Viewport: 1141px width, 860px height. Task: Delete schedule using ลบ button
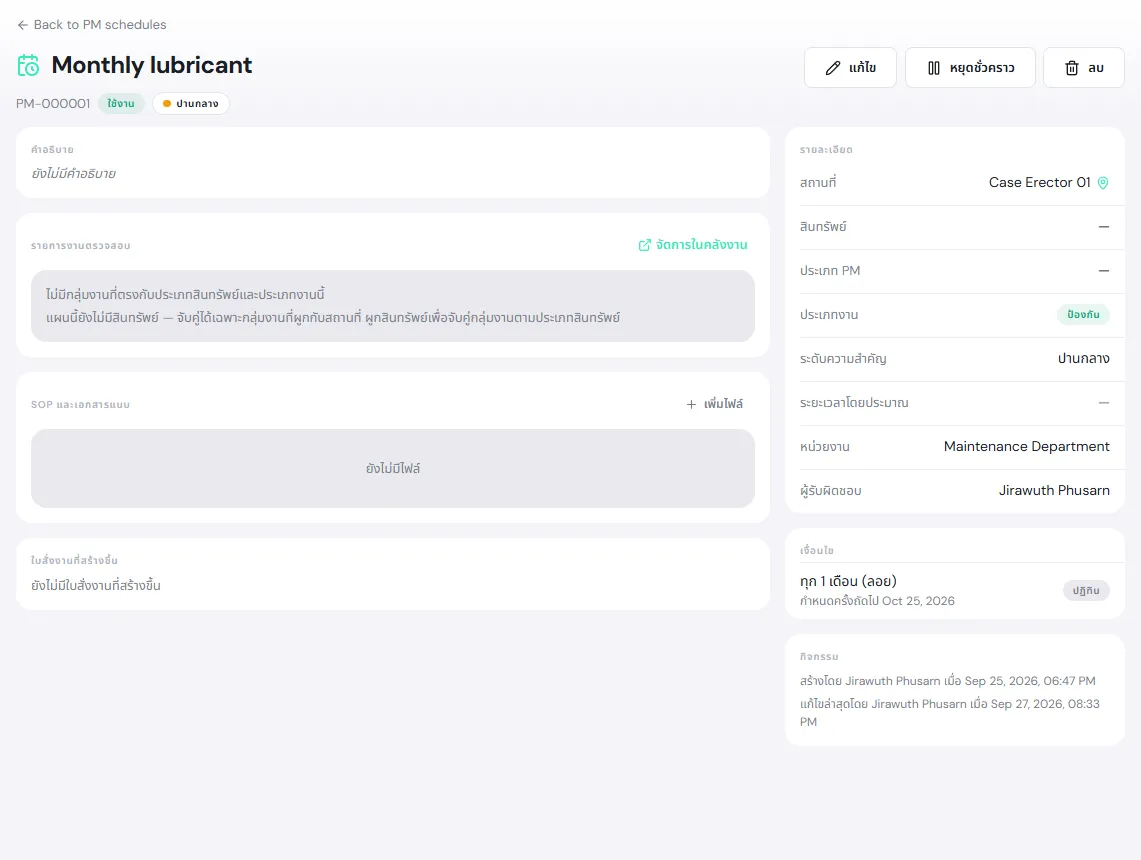[x=1084, y=68]
